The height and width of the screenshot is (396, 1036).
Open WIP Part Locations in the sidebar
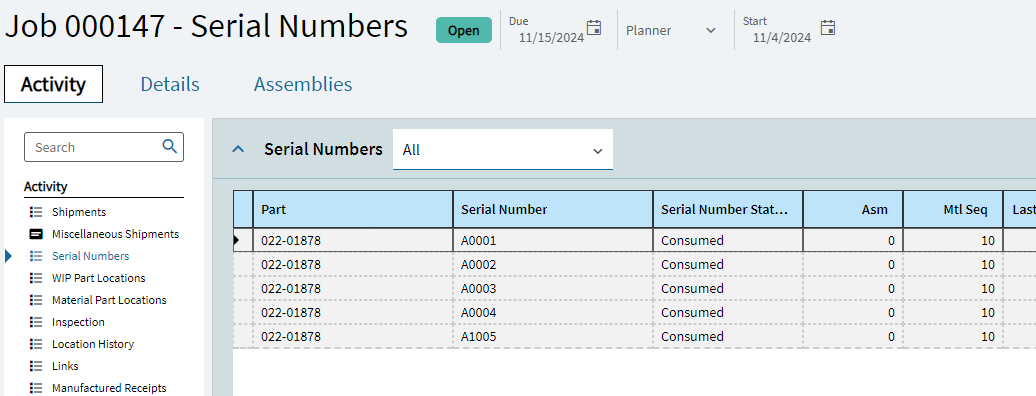[98, 278]
